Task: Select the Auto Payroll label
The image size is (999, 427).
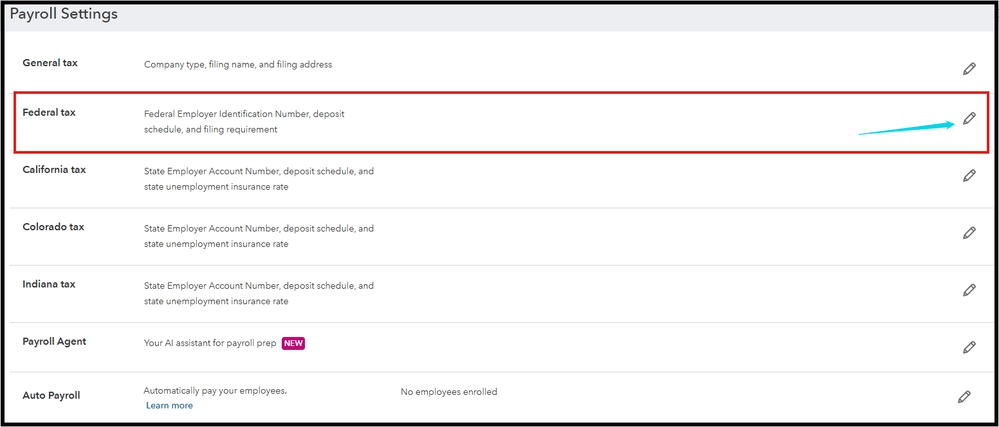Action: tap(53, 395)
